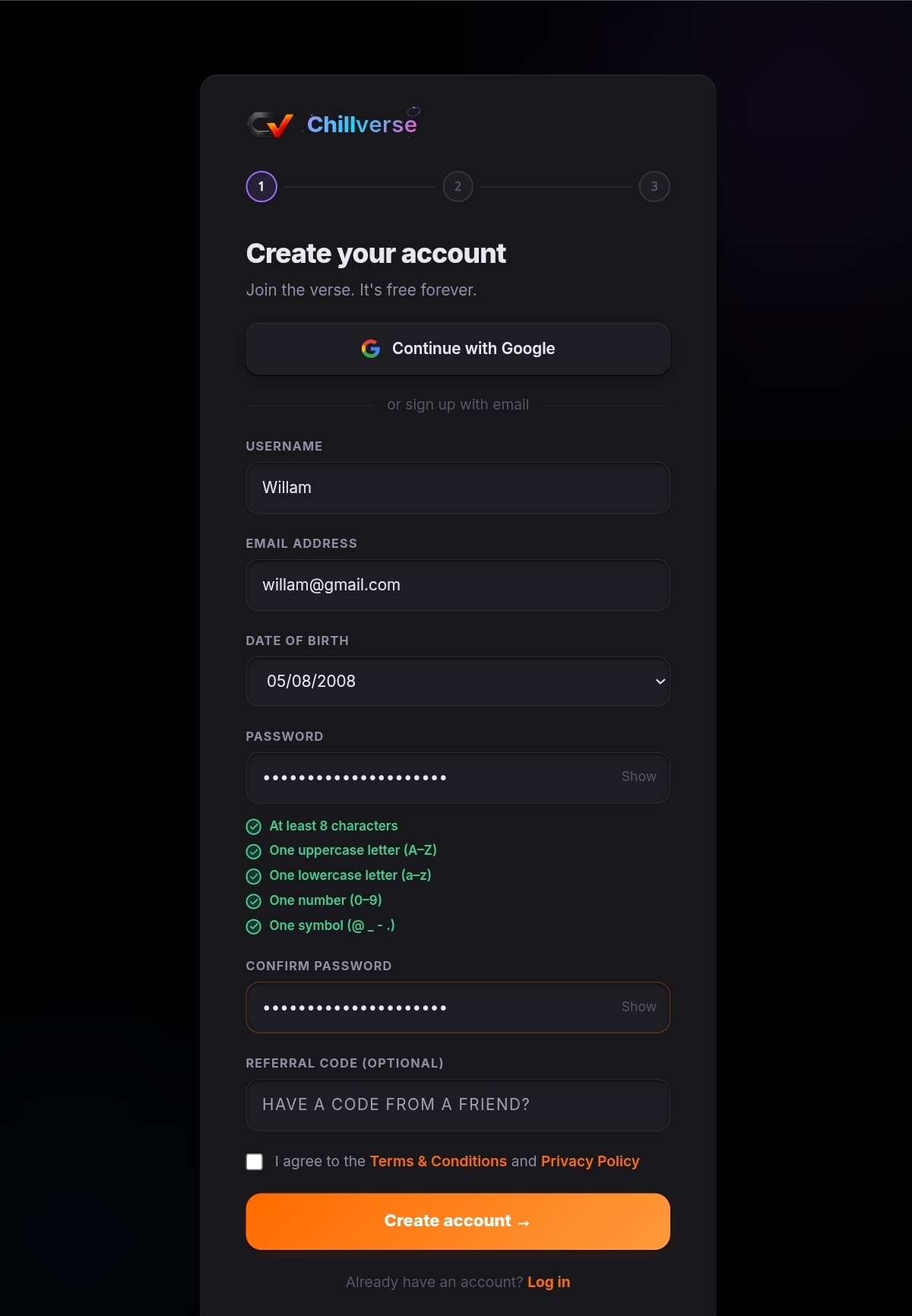This screenshot has width=912, height=1316.
Task: Expand the Date of Birth dropdown arrow
Action: click(x=660, y=682)
